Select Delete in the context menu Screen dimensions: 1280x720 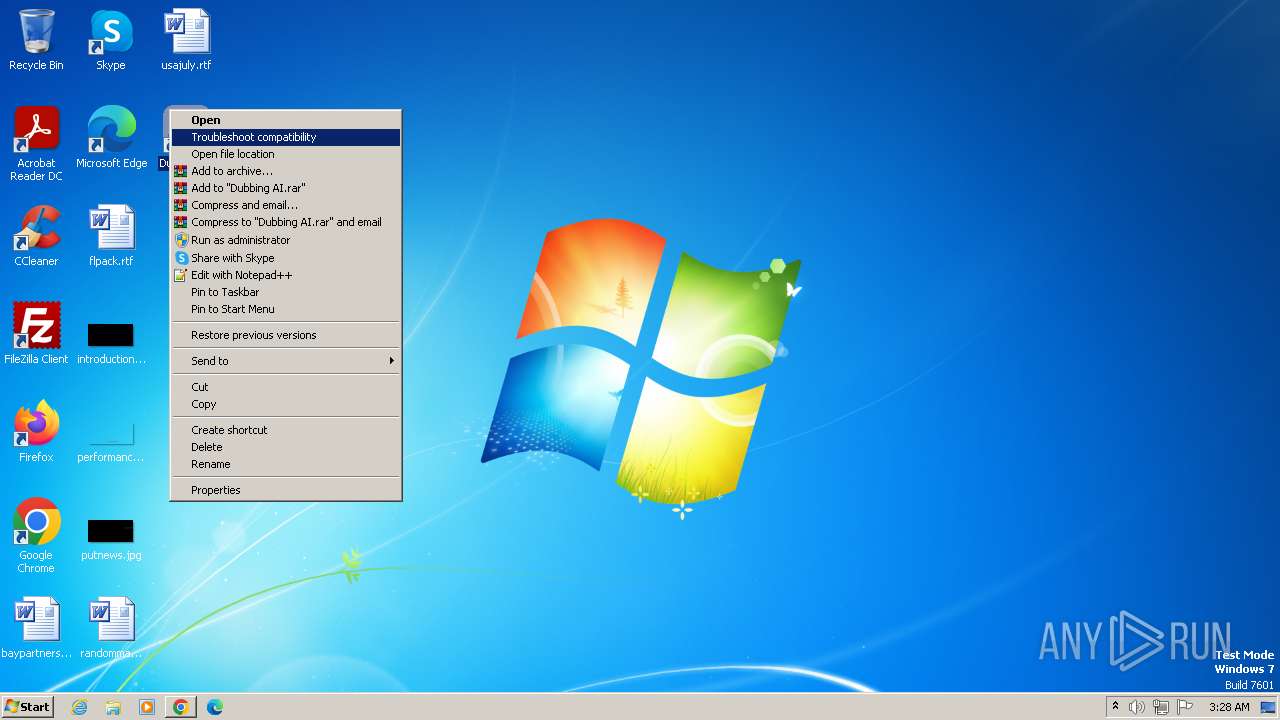(x=286, y=447)
